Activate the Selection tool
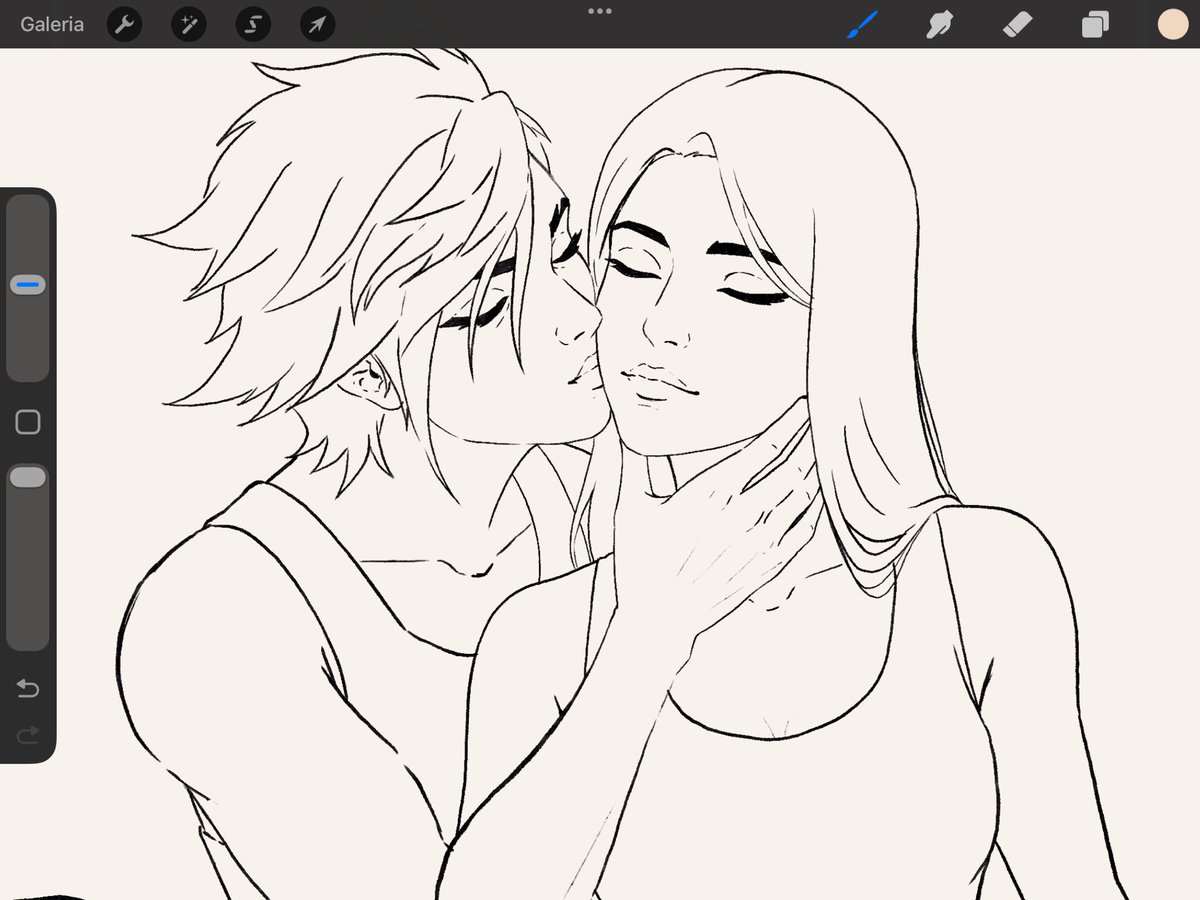Image resolution: width=1200 pixels, height=900 pixels. pyautogui.click(x=252, y=24)
